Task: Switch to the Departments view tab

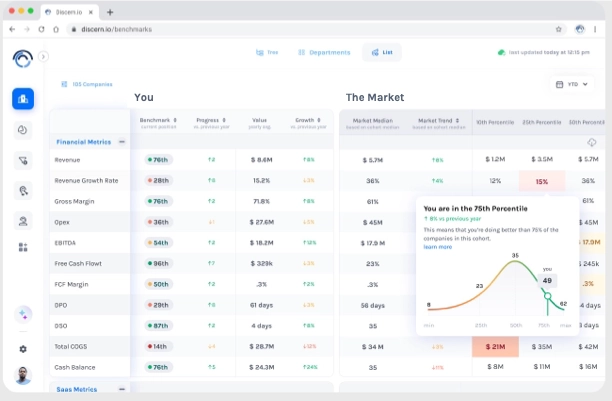Action: 324,52
